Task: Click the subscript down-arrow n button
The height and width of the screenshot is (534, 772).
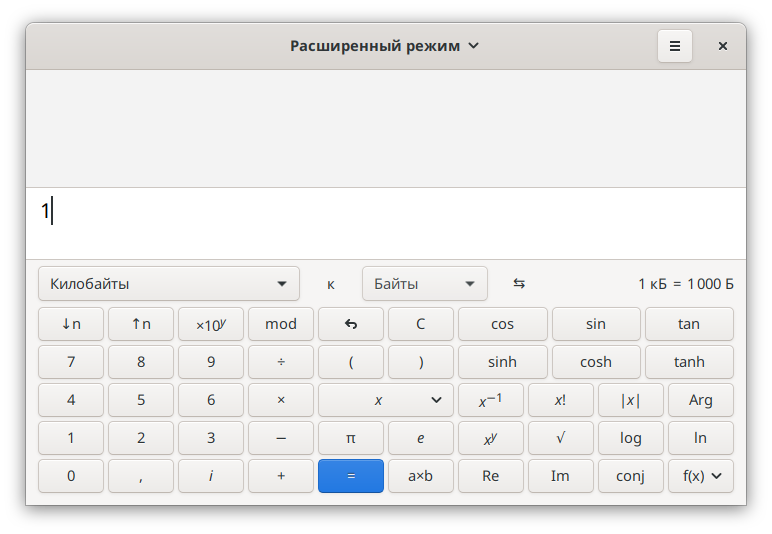Action: (71, 324)
